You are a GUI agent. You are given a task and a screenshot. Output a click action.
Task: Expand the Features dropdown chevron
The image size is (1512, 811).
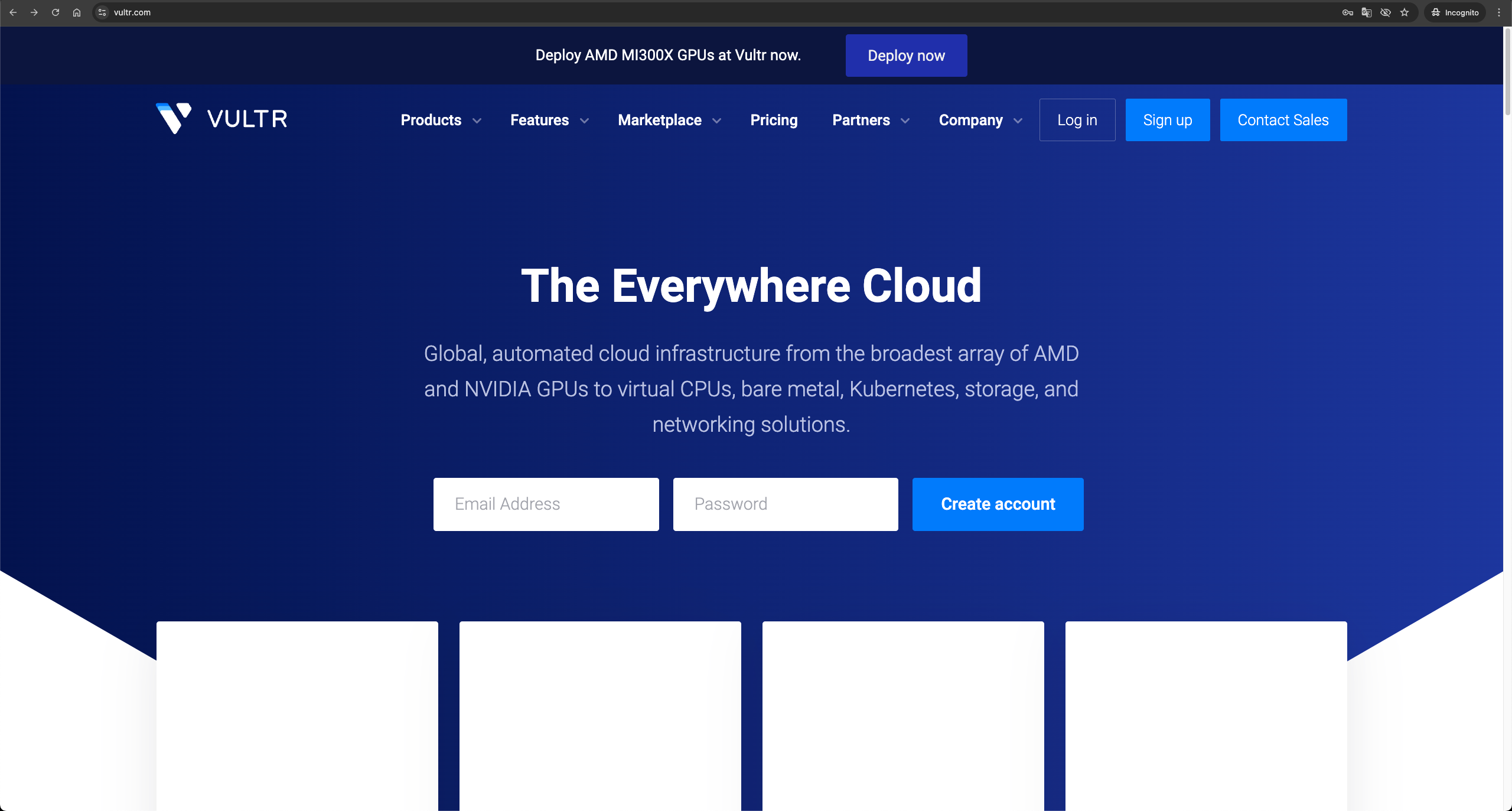pyautogui.click(x=584, y=120)
